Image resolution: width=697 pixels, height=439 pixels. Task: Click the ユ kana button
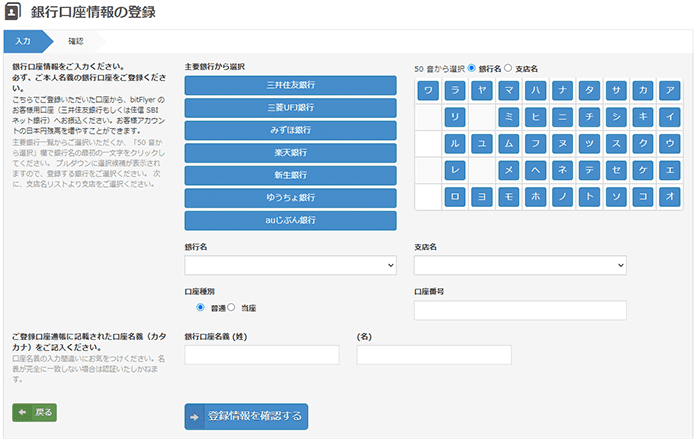click(x=482, y=144)
